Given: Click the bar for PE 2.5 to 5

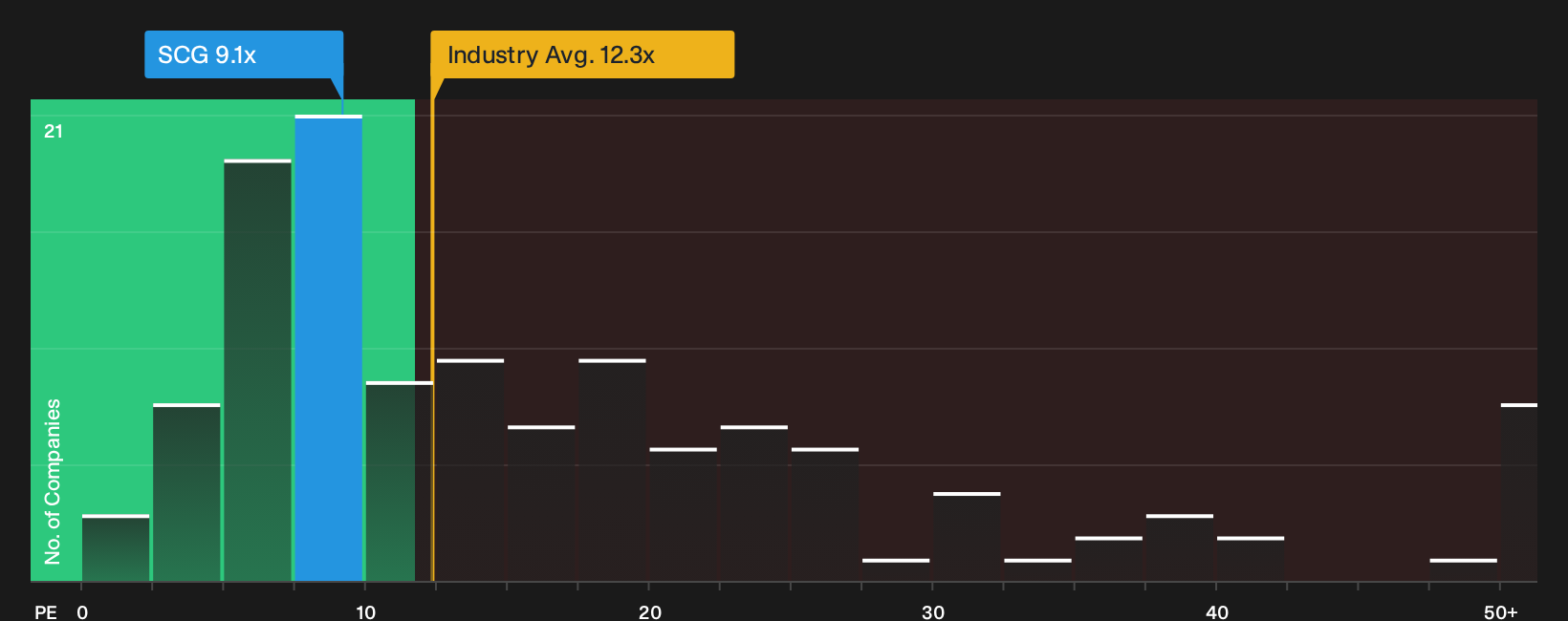Looking at the screenshot, I should coord(186,492).
